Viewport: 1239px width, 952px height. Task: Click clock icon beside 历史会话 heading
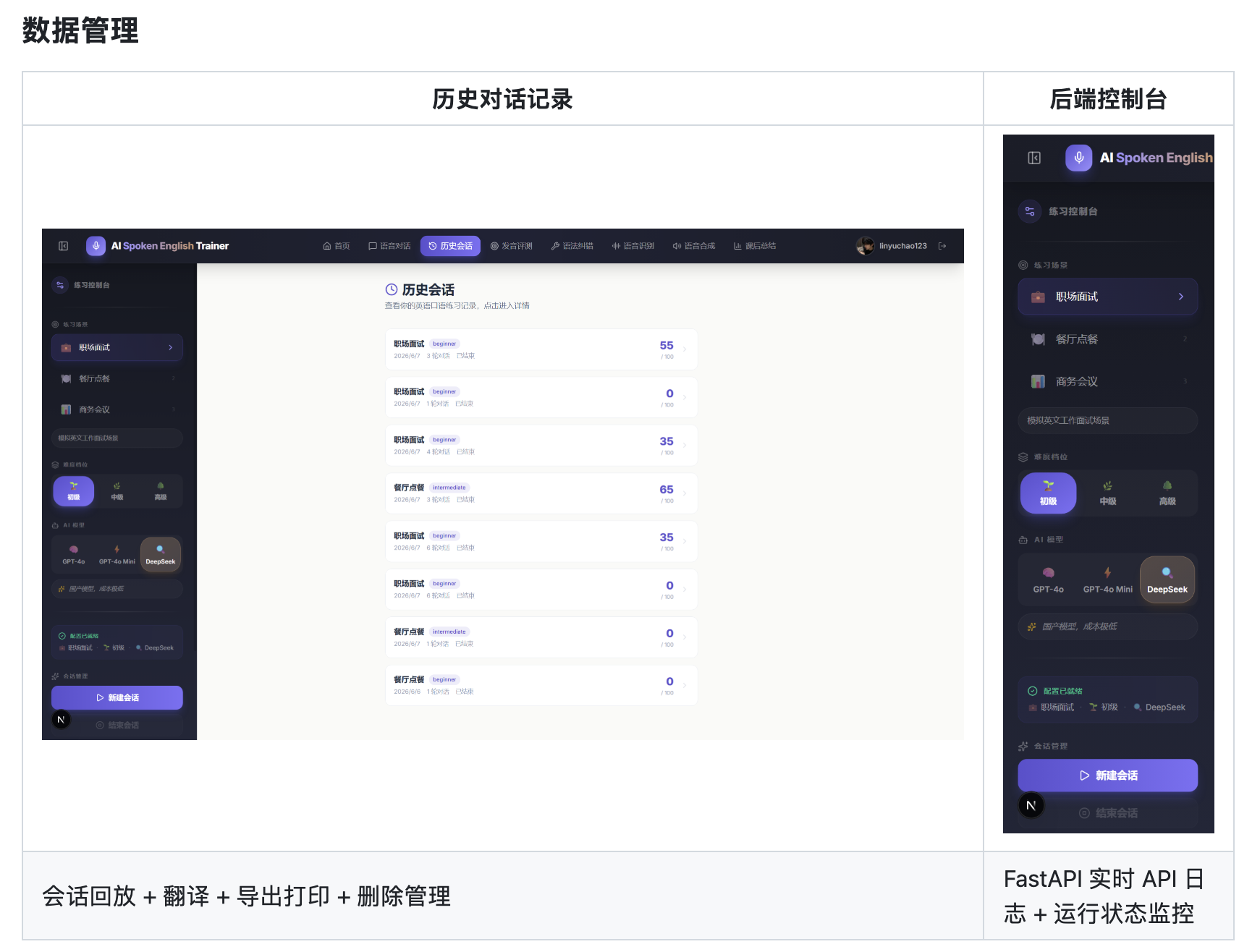point(392,289)
